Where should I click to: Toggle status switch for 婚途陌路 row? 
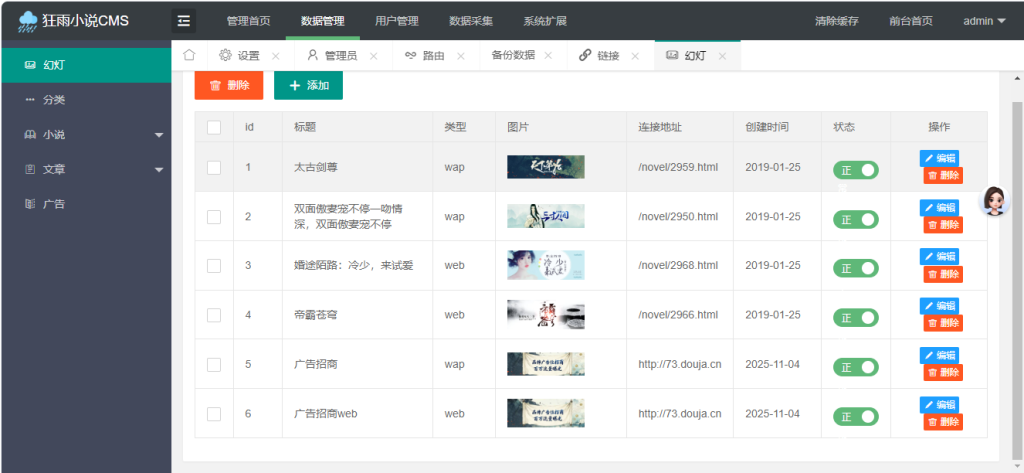pos(856,269)
